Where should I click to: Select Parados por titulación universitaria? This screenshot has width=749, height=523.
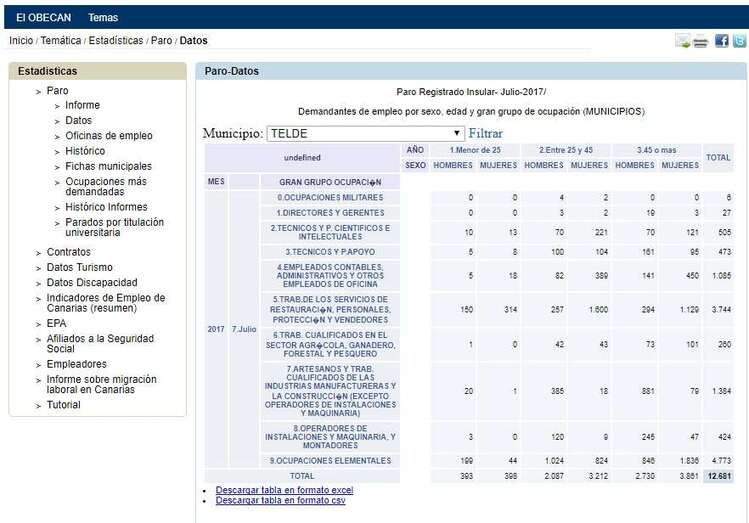pos(114,227)
